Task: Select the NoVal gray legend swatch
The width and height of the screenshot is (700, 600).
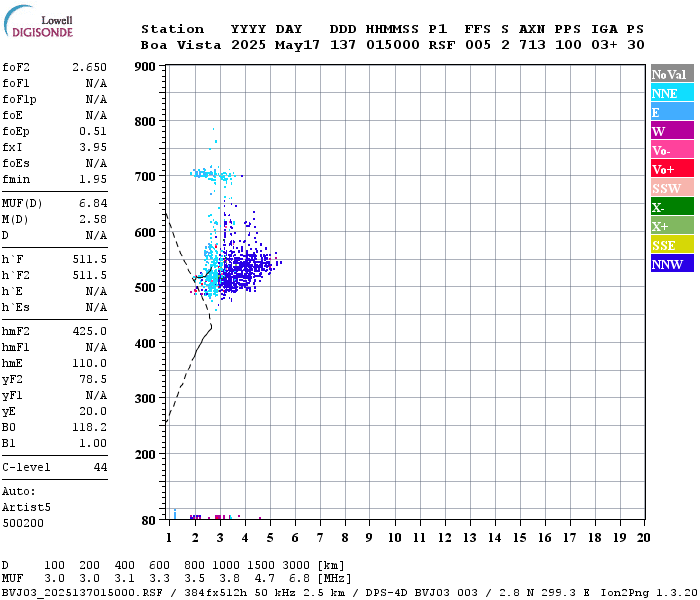Action: click(672, 74)
